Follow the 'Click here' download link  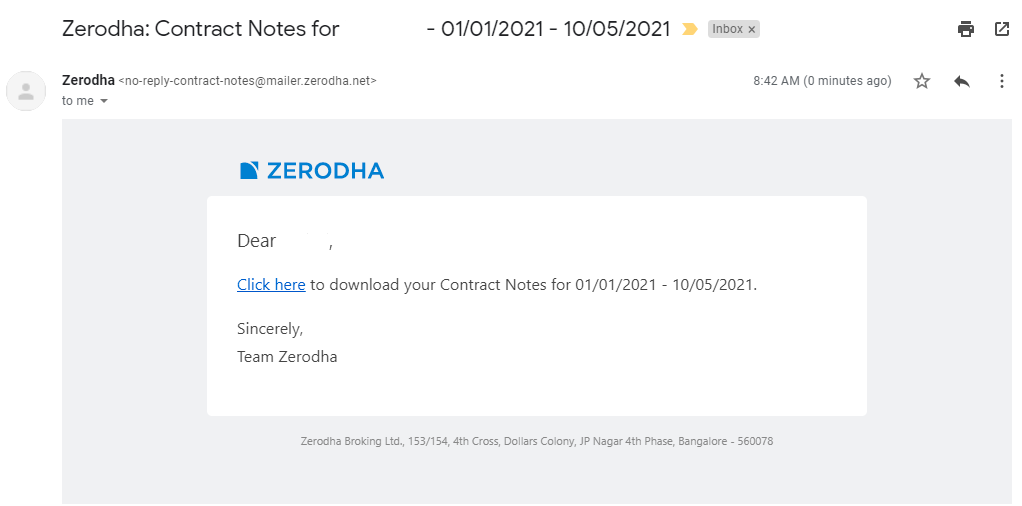click(271, 285)
